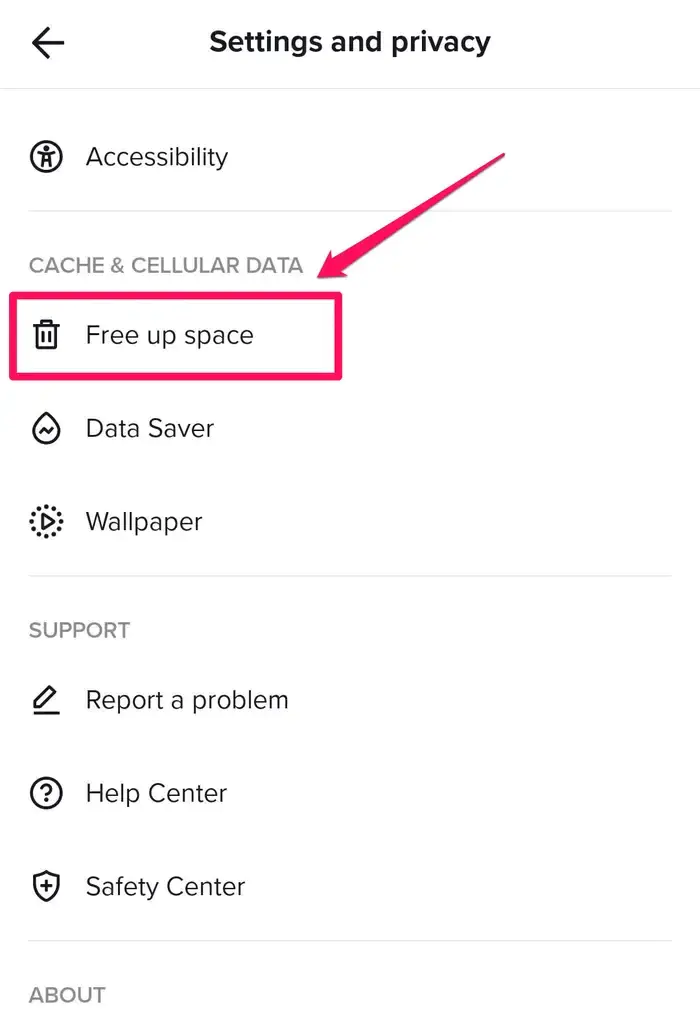Go to the Safety Center text label
Image resolution: width=700 pixels, height=1026 pixels.
165,887
